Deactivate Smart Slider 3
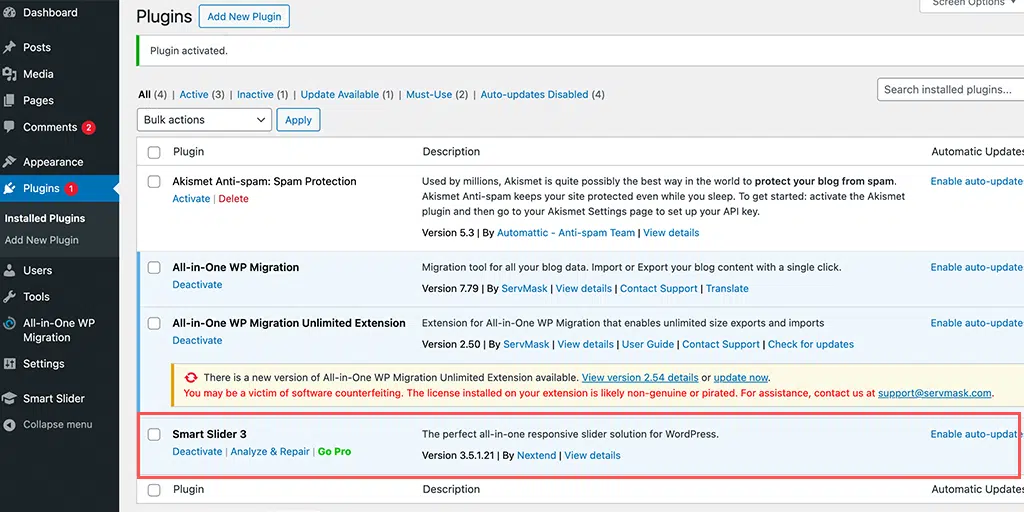This screenshot has width=1024, height=512. tap(197, 451)
